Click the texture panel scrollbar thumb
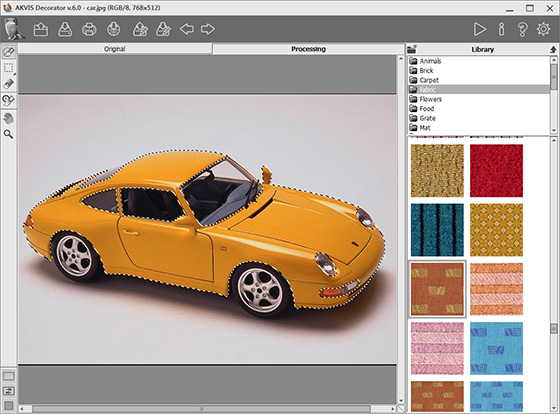Screen dimensions: 560x414 tap(554, 329)
